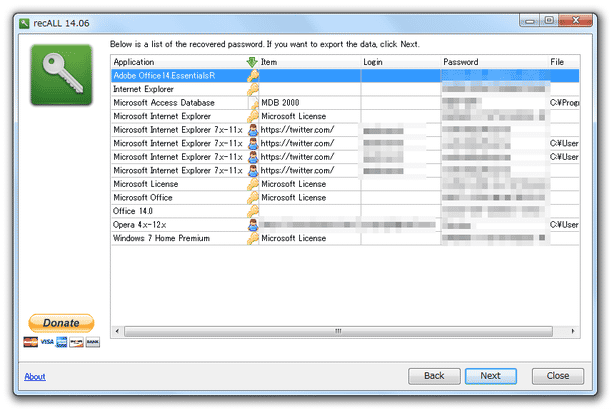Click the key icon in Microsoft License application row
The image size is (612, 413).
coord(253,184)
